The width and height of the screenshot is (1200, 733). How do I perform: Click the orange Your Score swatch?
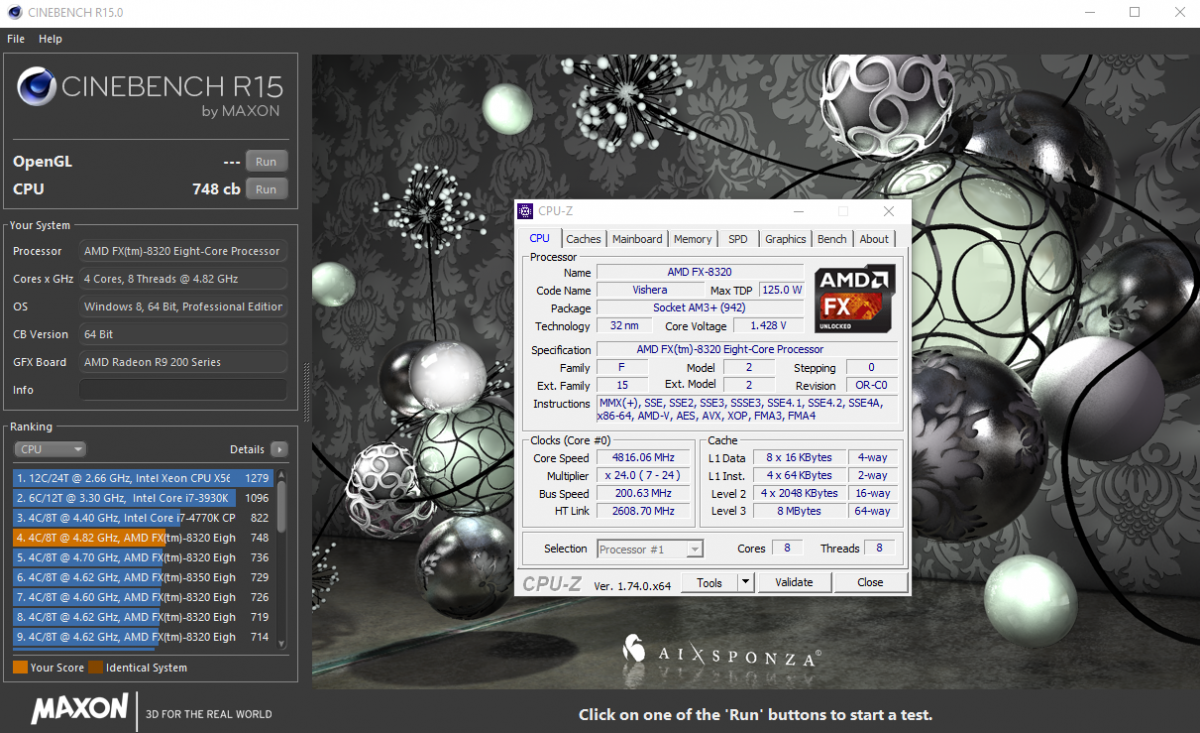point(20,667)
